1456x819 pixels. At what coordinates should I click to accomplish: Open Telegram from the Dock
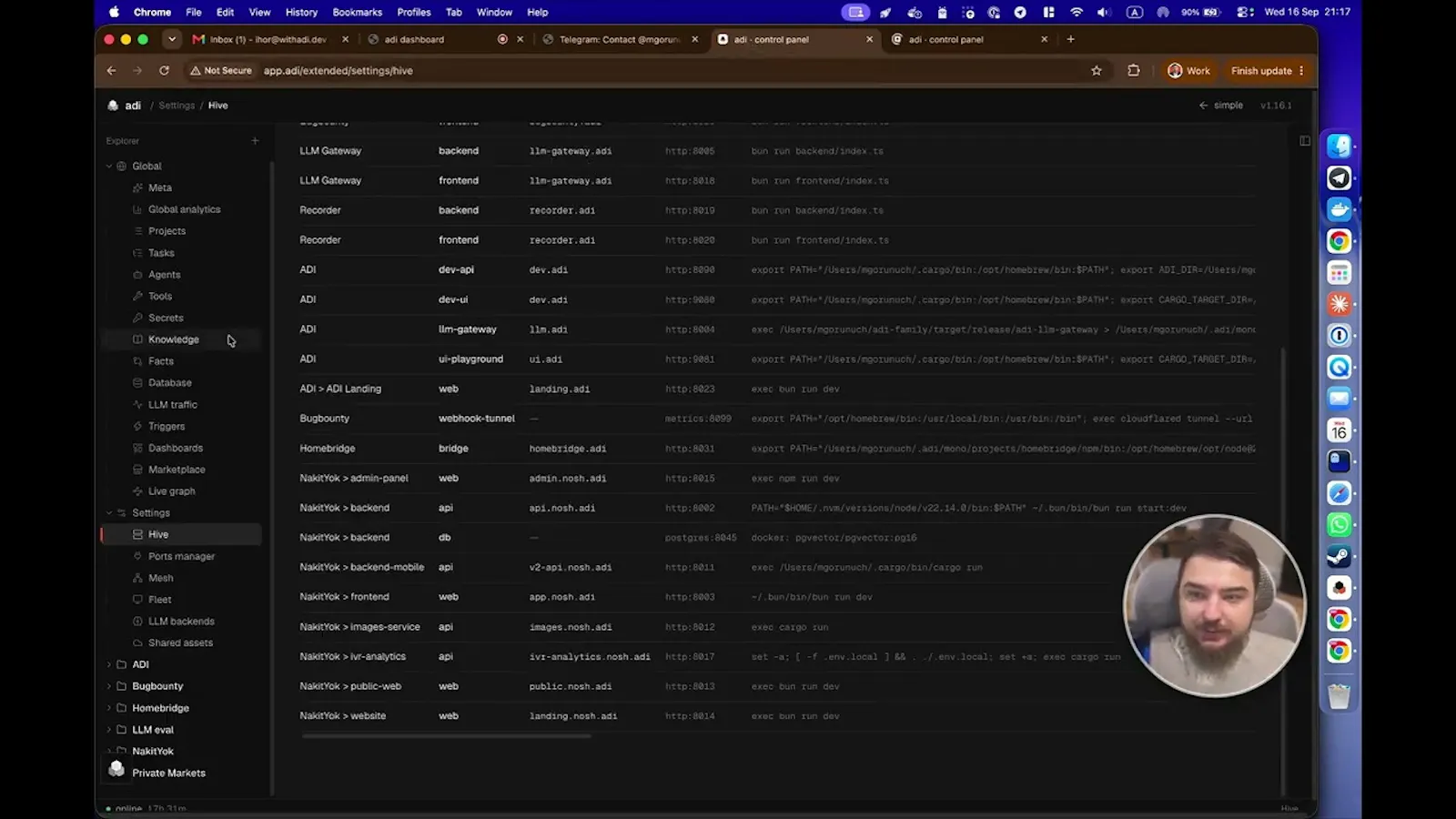coord(1339,178)
